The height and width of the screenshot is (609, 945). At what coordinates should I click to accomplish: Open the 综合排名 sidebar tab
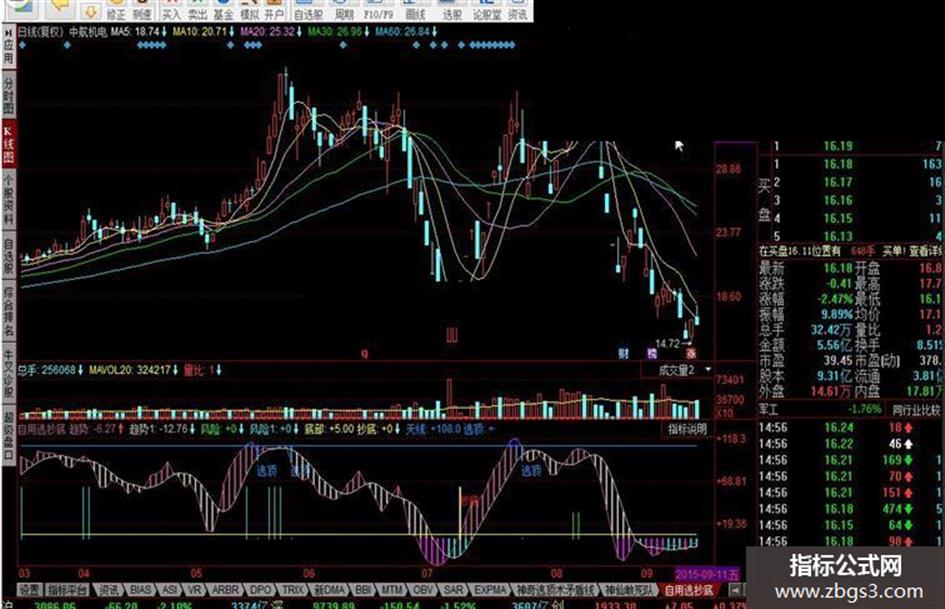pyautogui.click(x=8, y=313)
